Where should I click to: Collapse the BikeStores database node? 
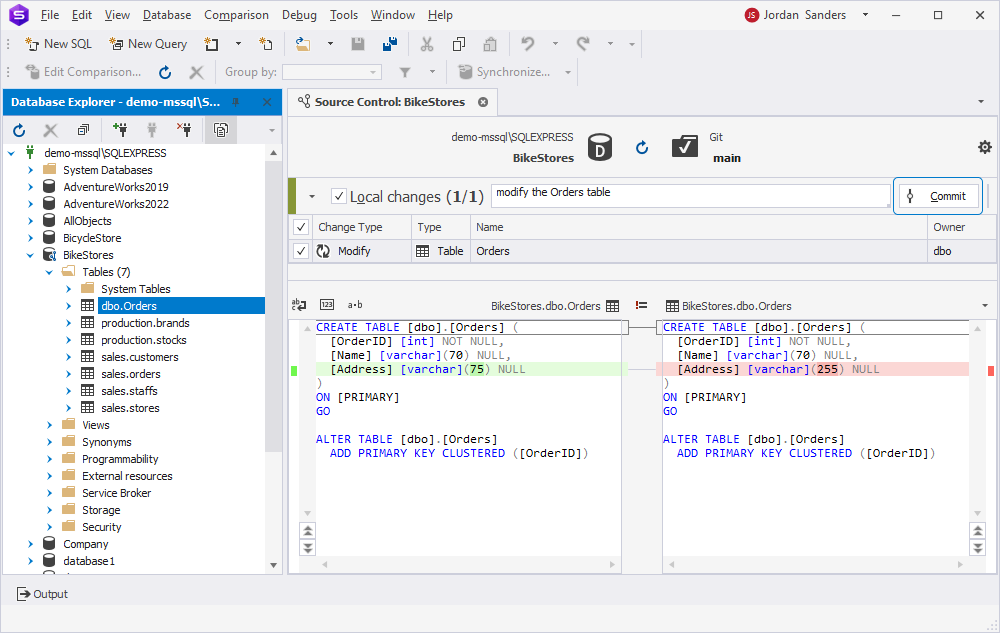click(x=30, y=255)
